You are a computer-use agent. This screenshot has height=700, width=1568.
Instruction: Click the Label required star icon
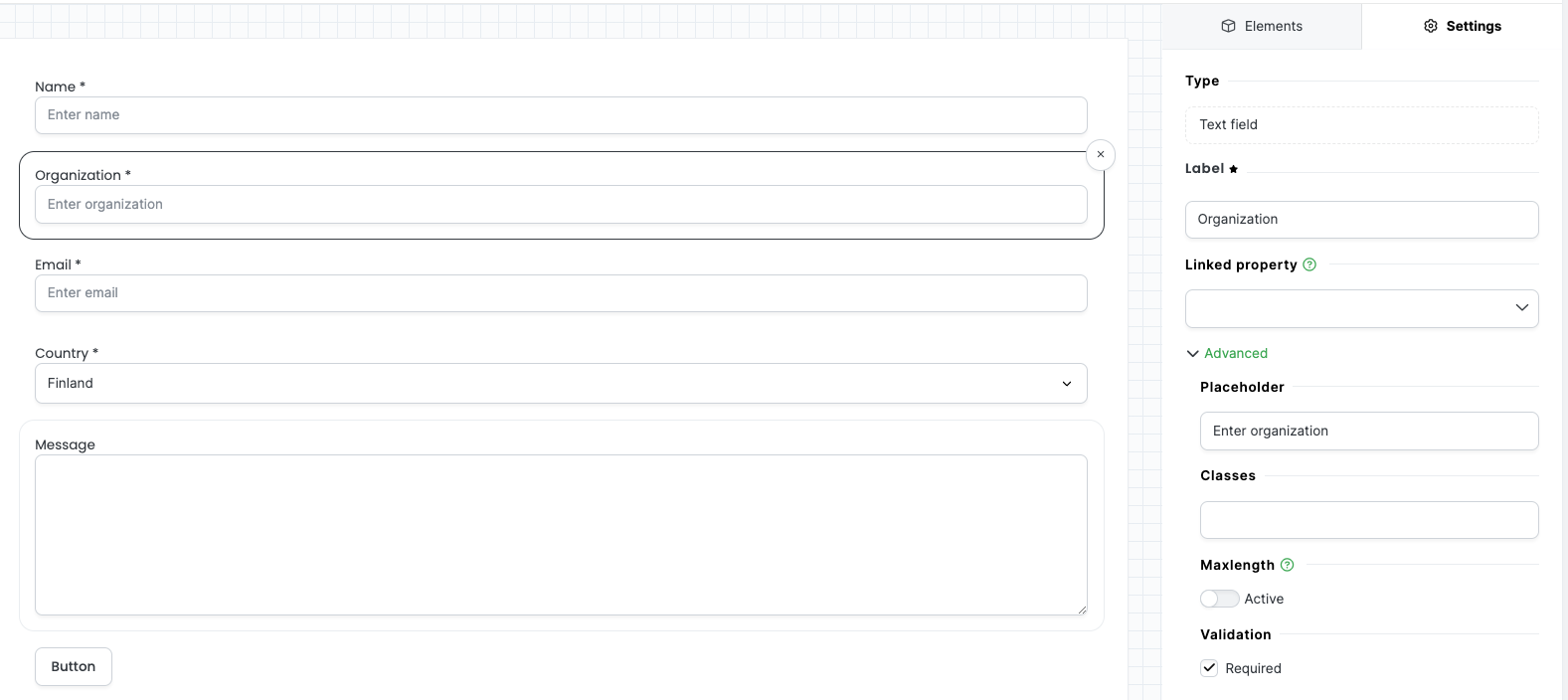(1234, 169)
